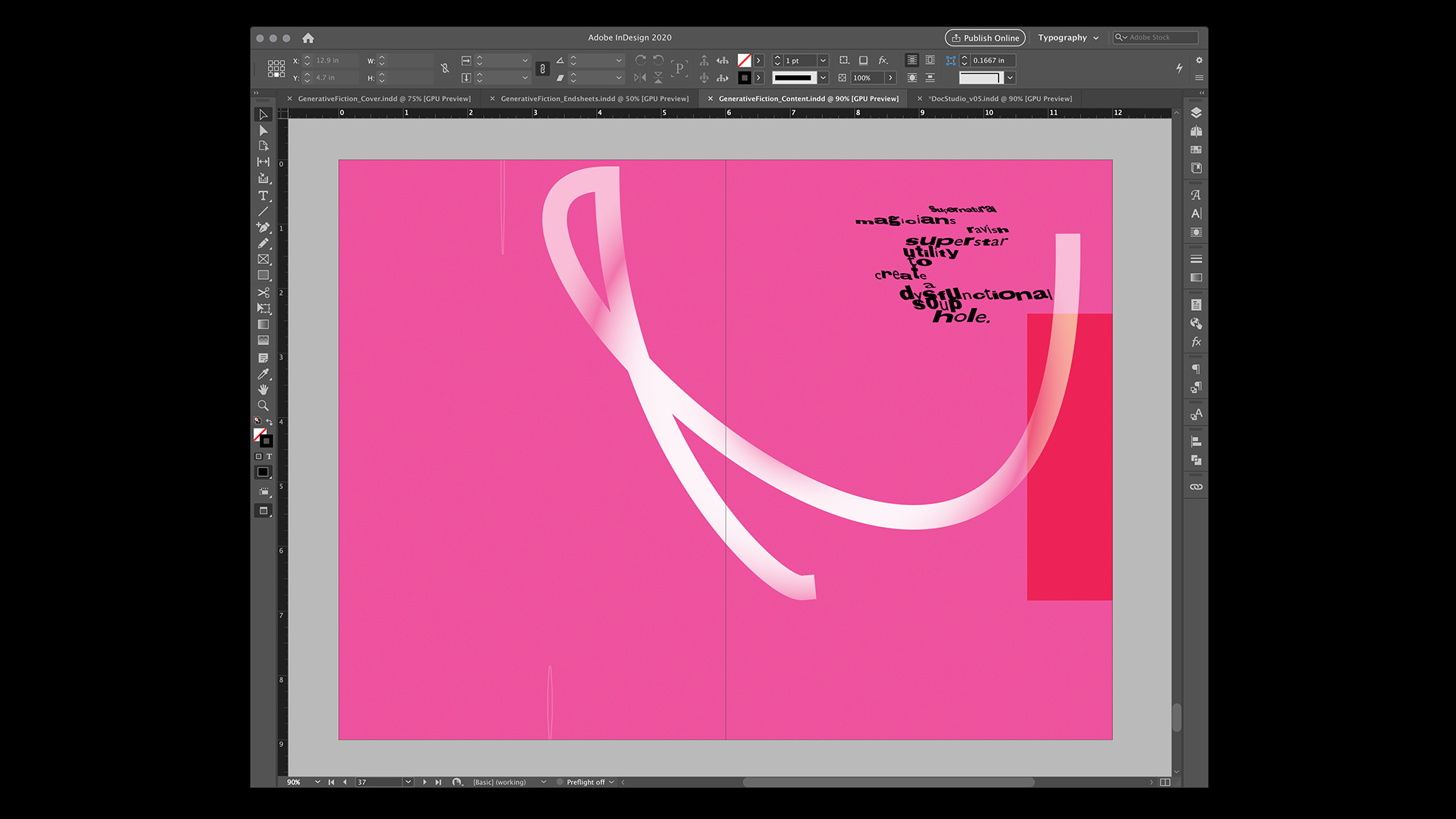Select the Zoom tool
1456x819 pixels.
263,406
